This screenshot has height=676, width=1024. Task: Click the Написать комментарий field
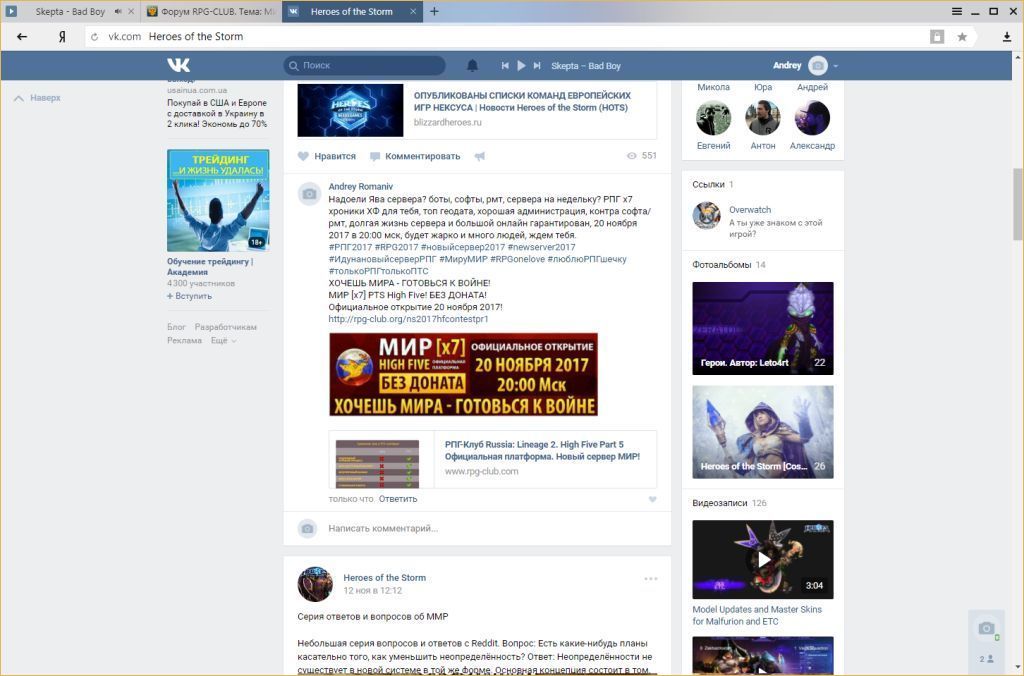(x=383, y=528)
